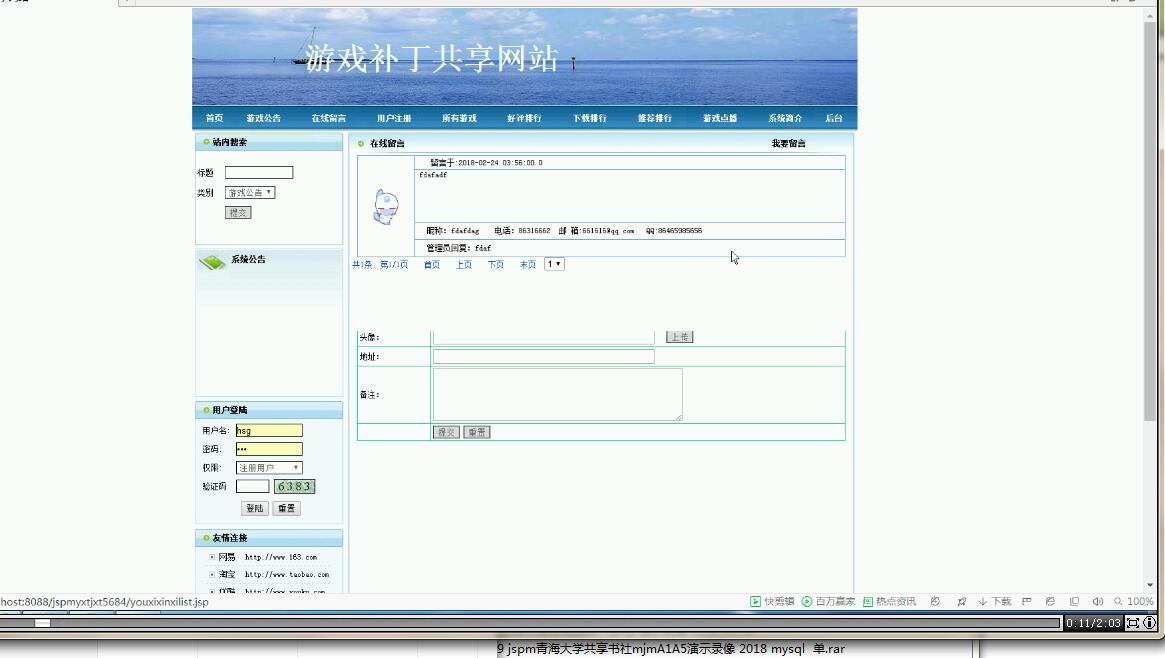Click the flag icon in status bar
The height and width of the screenshot is (658, 1165).
(1026, 602)
